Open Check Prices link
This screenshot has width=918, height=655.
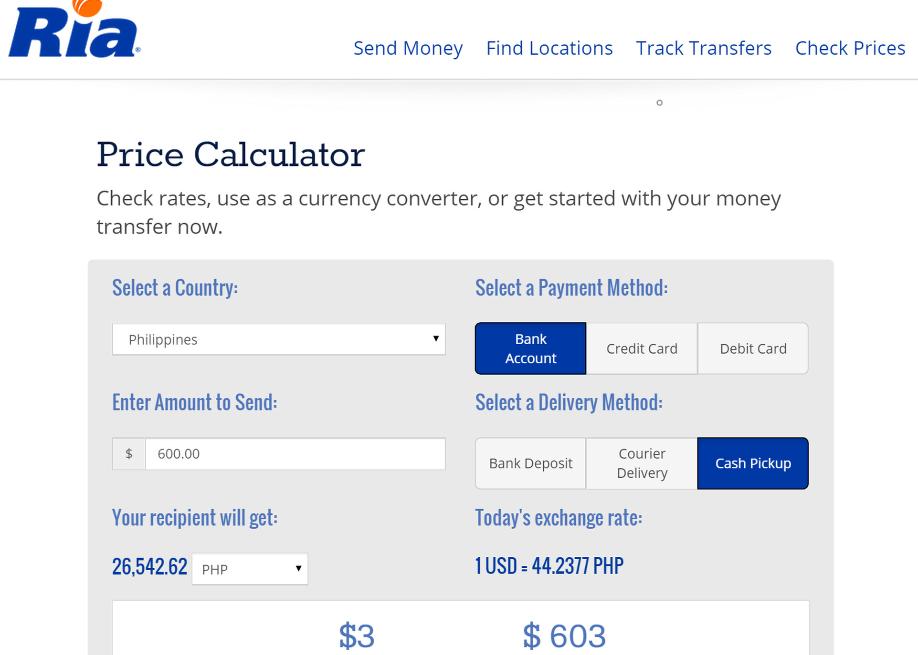[x=850, y=48]
